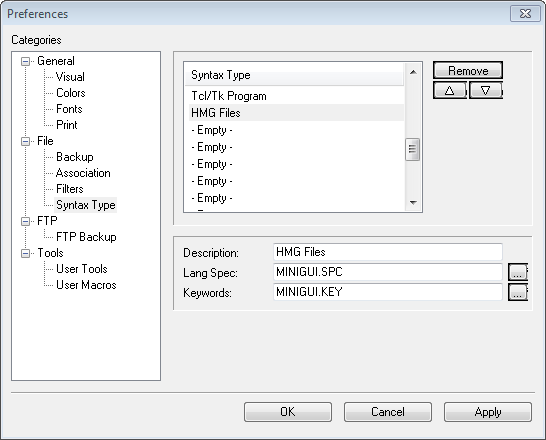Open the Filters preferences
This screenshot has height=440, width=546.
coord(70,189)
